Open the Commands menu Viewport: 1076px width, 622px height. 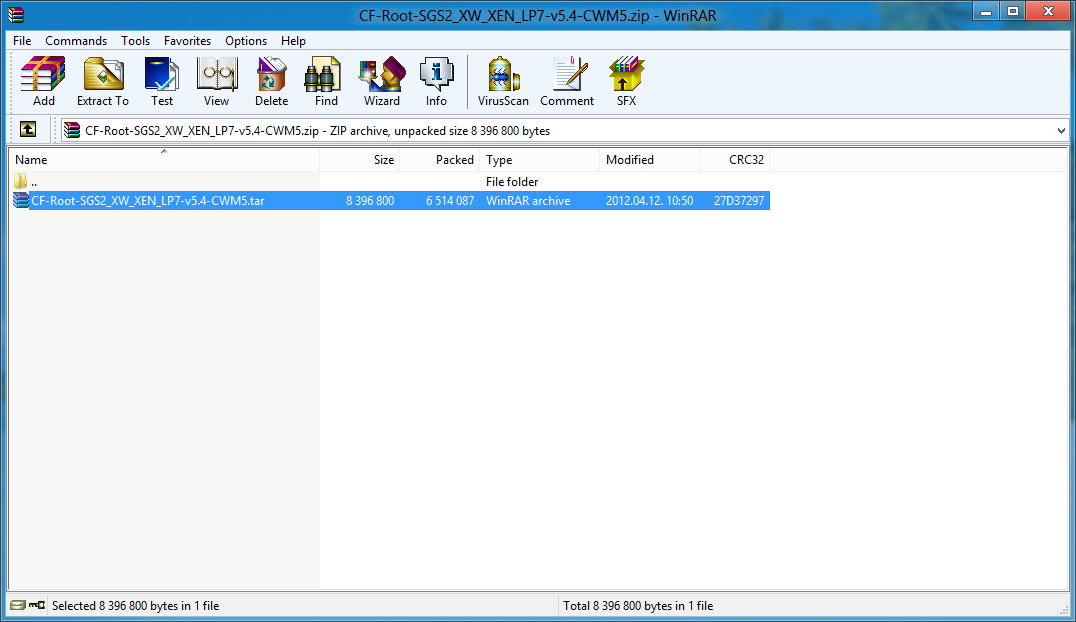[76, 41]
